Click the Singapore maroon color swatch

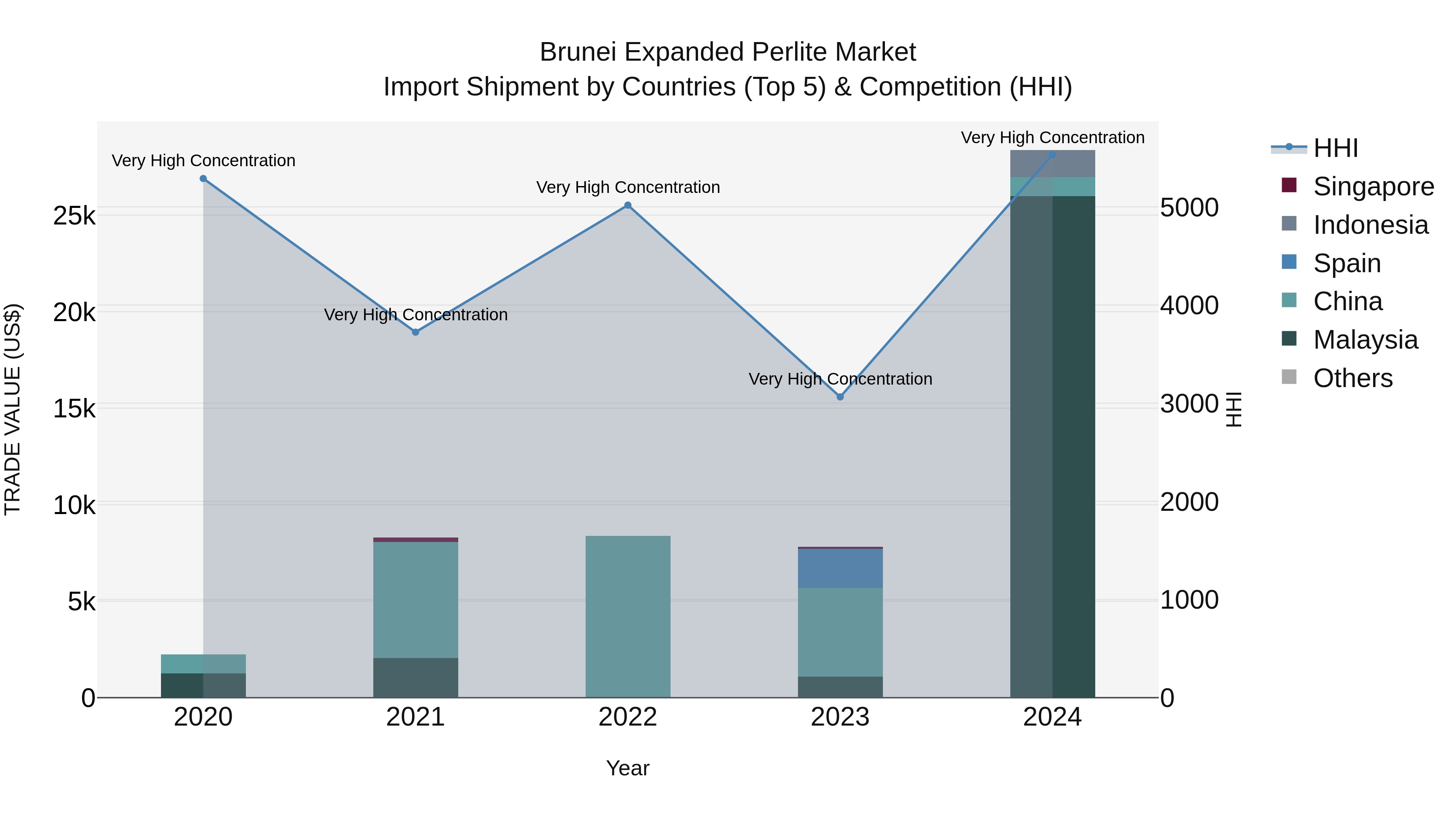pos(1289,185)
